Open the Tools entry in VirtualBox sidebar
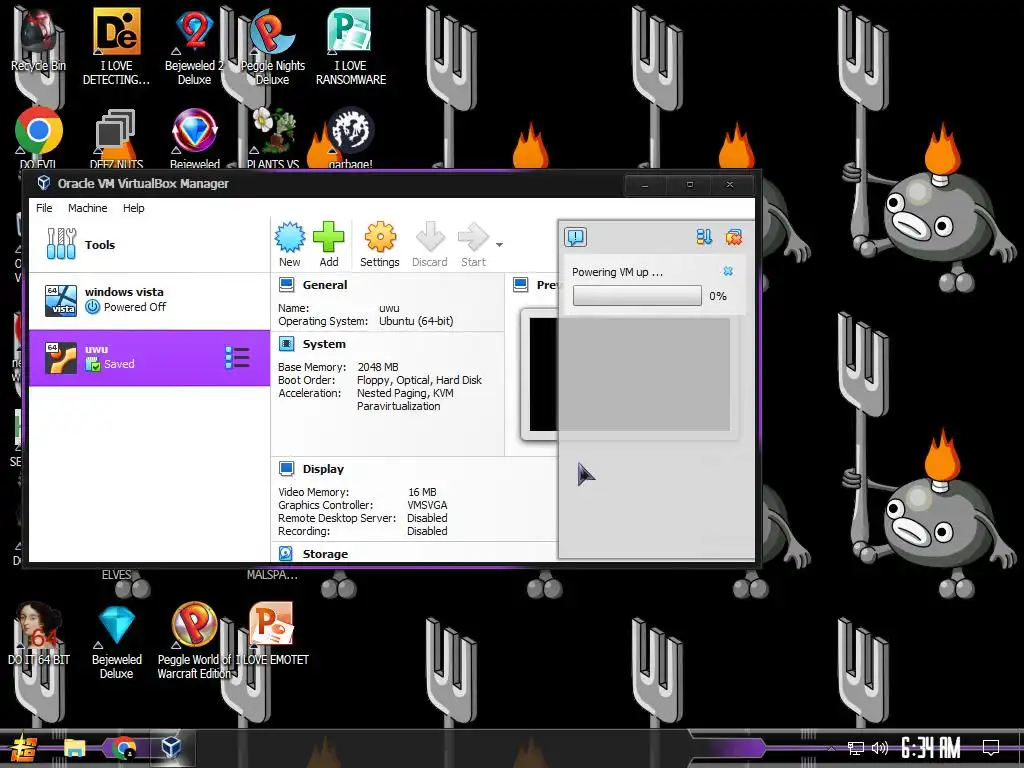This screenshot has height=768, width=1024. click(150, 245)
